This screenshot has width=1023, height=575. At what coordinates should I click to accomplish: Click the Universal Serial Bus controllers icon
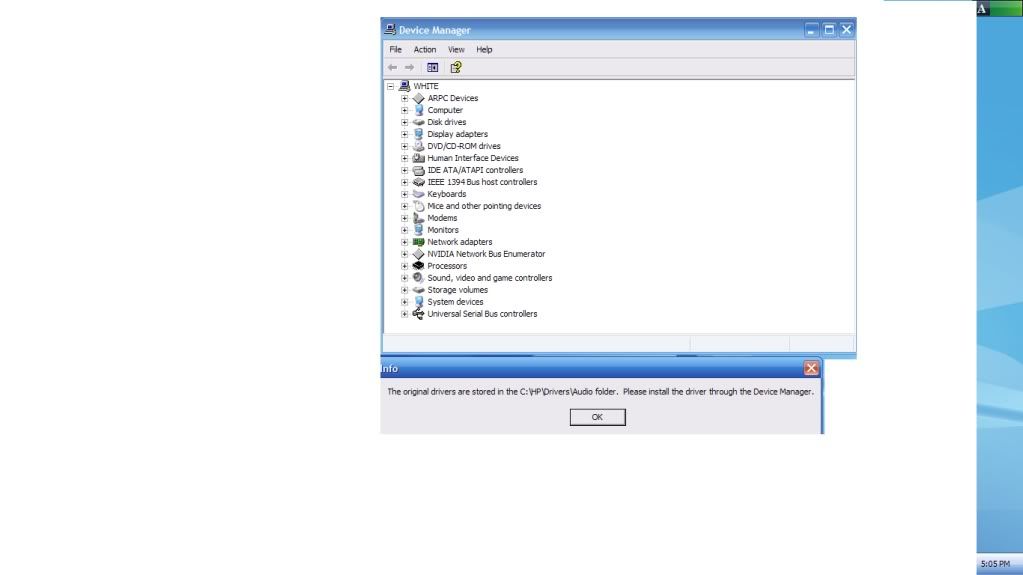(419, 314)
